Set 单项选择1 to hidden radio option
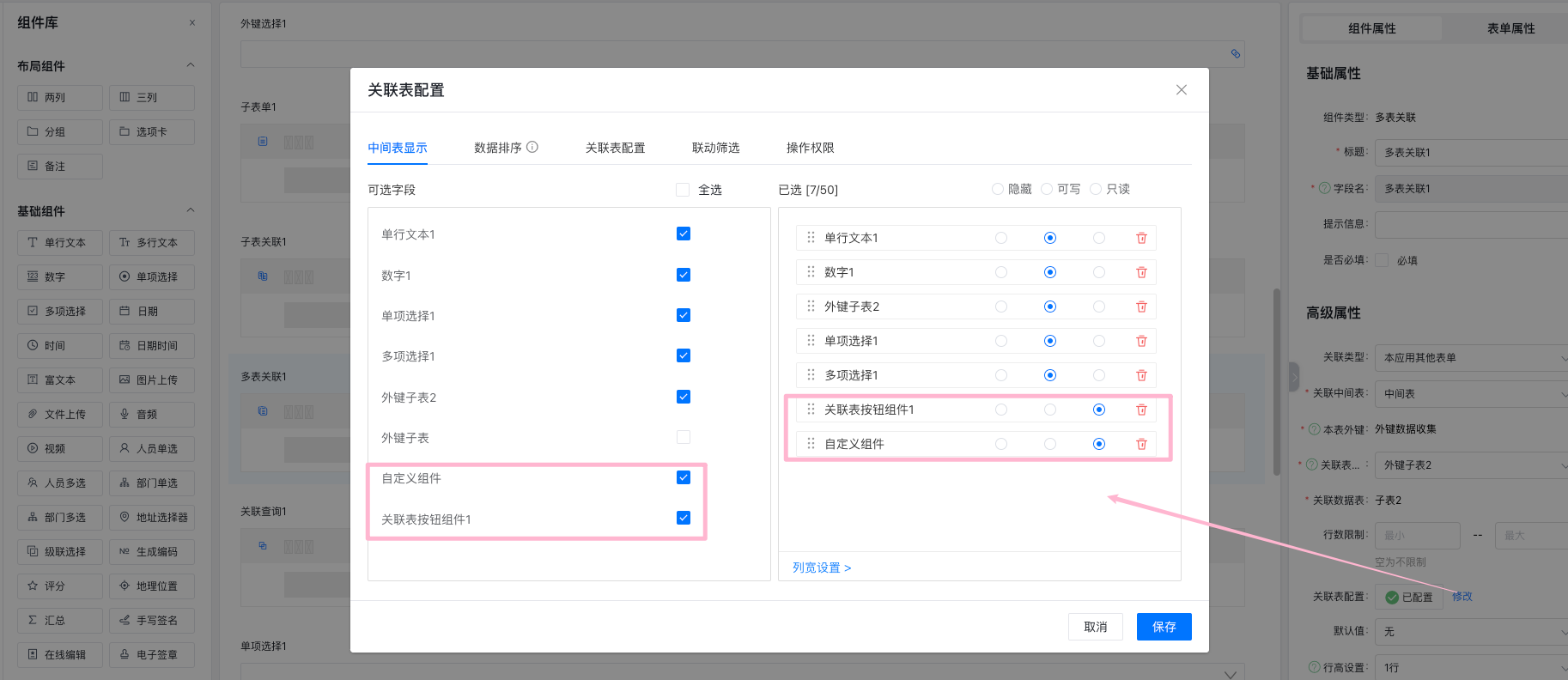This screenshot has width=1568, height=680. (x=1001, y=341)
